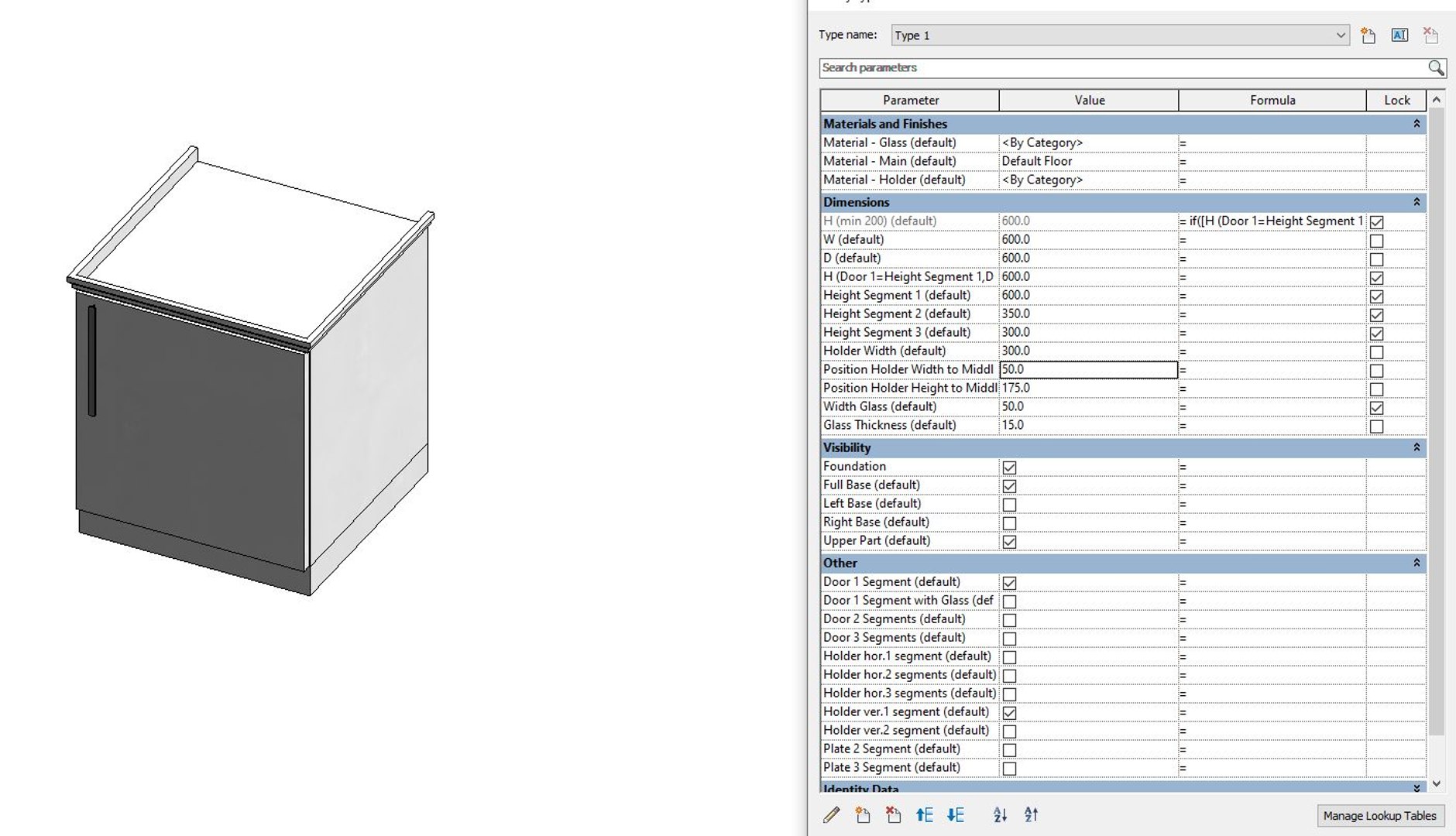Enable Left Base (default)

(1009, 504)
